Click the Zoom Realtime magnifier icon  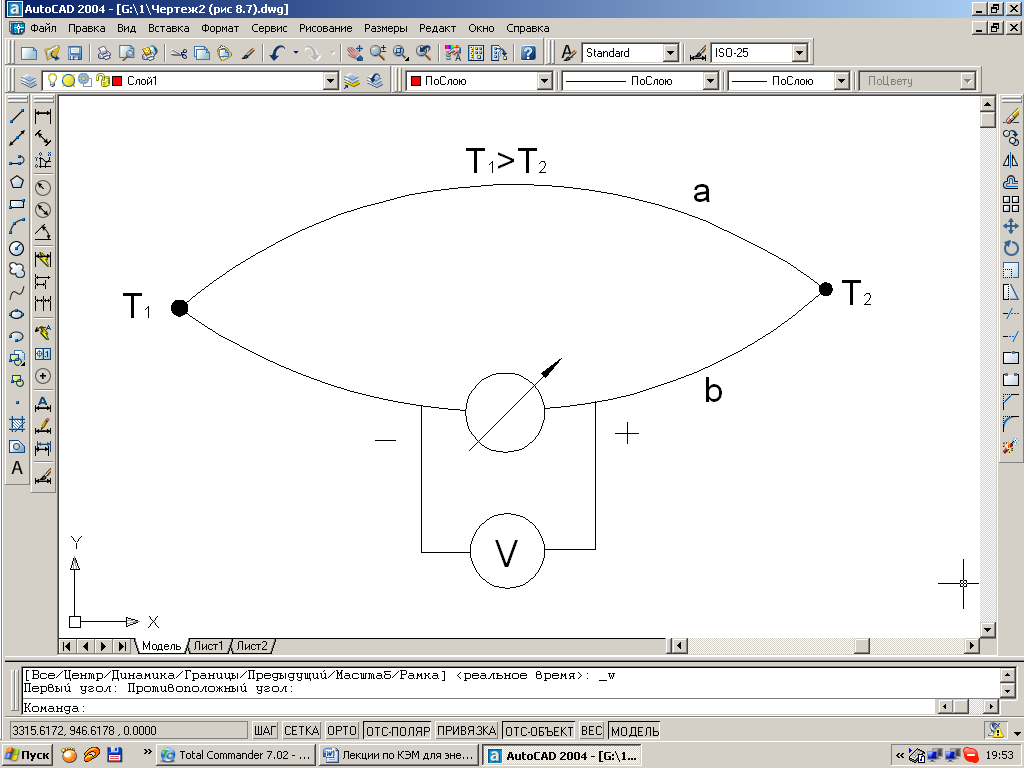377,53
